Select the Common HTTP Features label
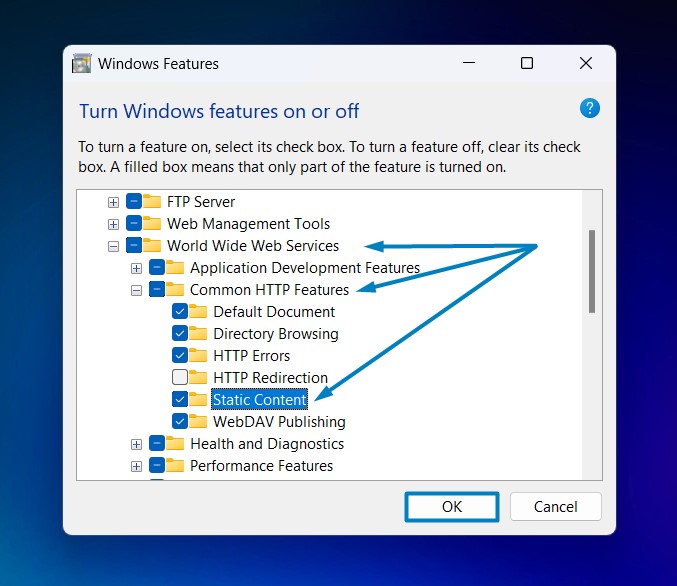The height and width of the screenshot is (586, 677). [x=269, y=290]
